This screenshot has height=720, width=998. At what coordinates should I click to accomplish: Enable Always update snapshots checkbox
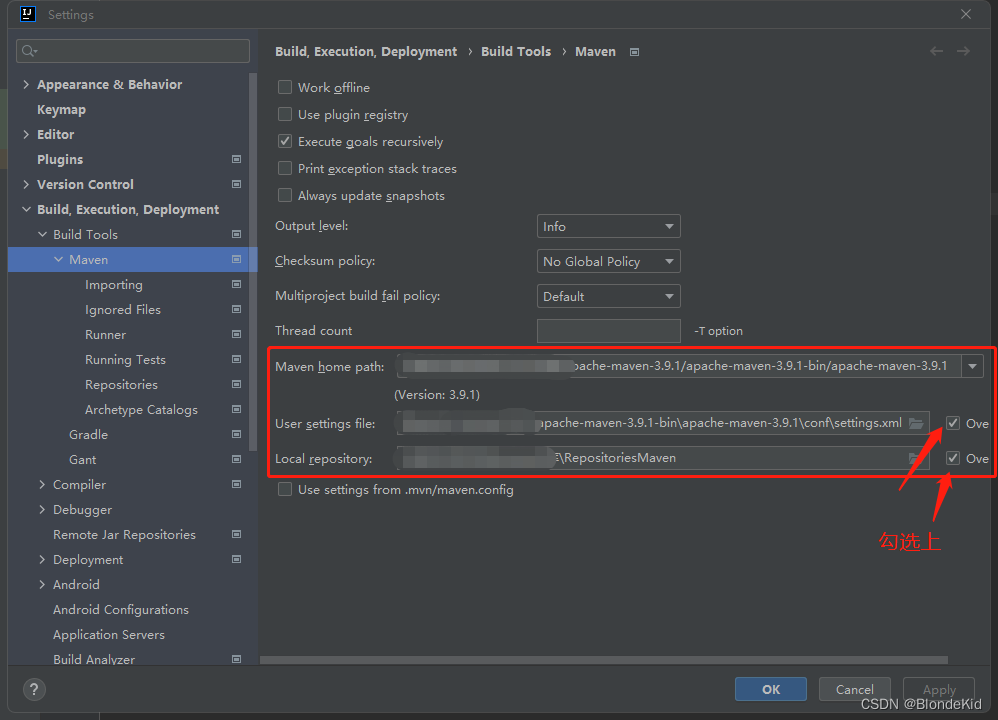[285, 195]
